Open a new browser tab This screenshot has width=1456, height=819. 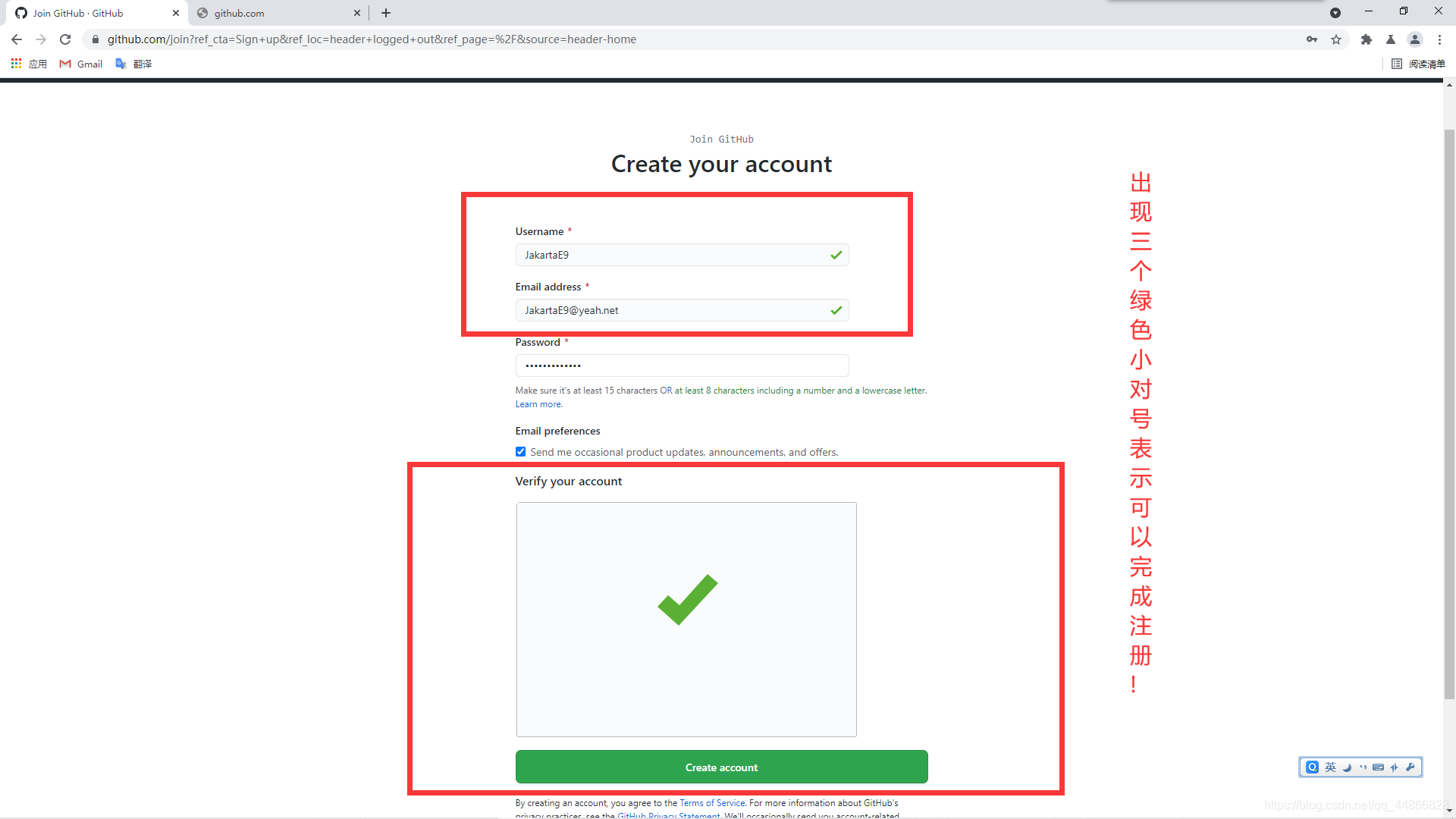[x=386, y=13]
